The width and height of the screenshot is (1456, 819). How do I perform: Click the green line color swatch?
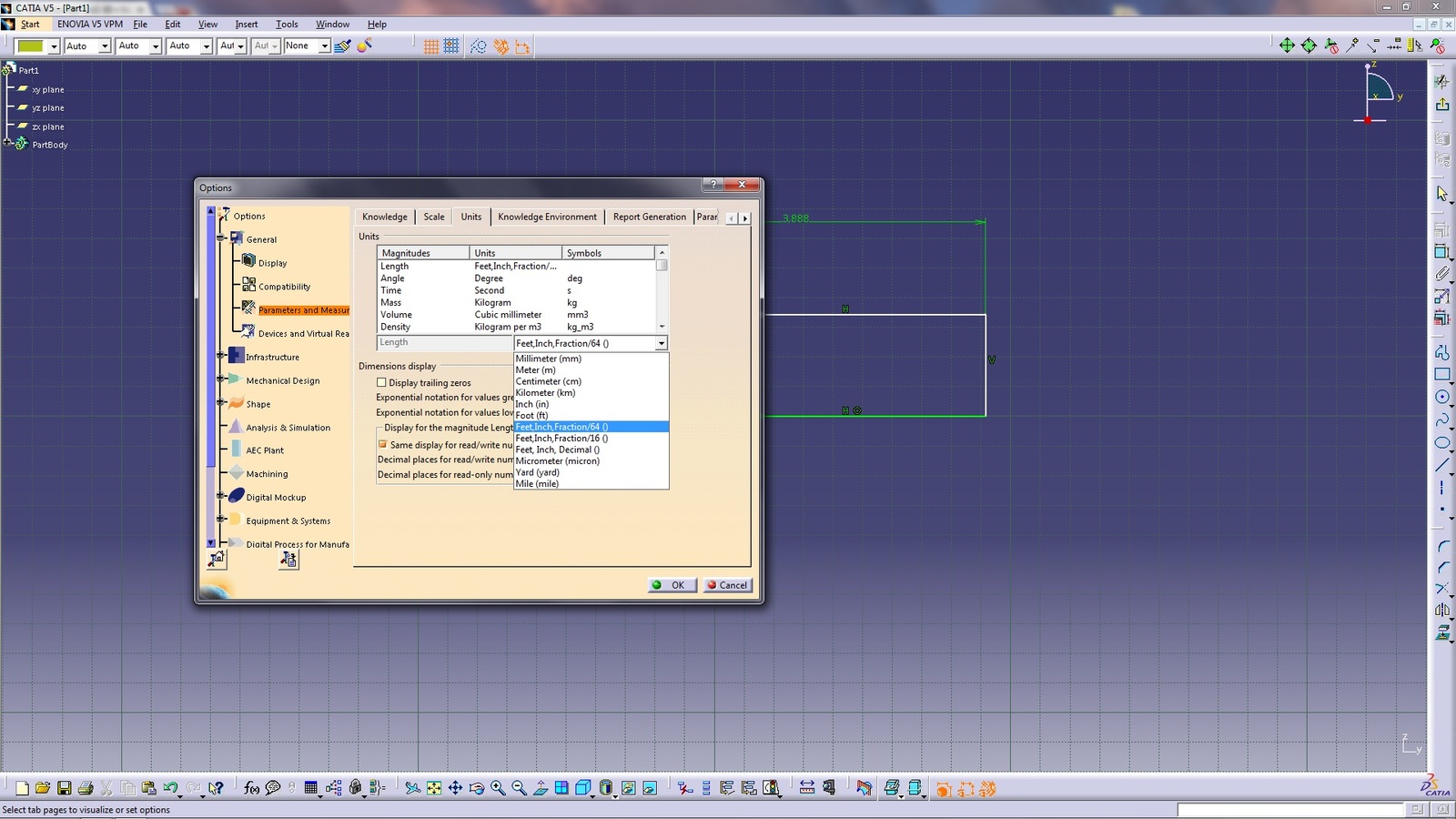(30, 46)
